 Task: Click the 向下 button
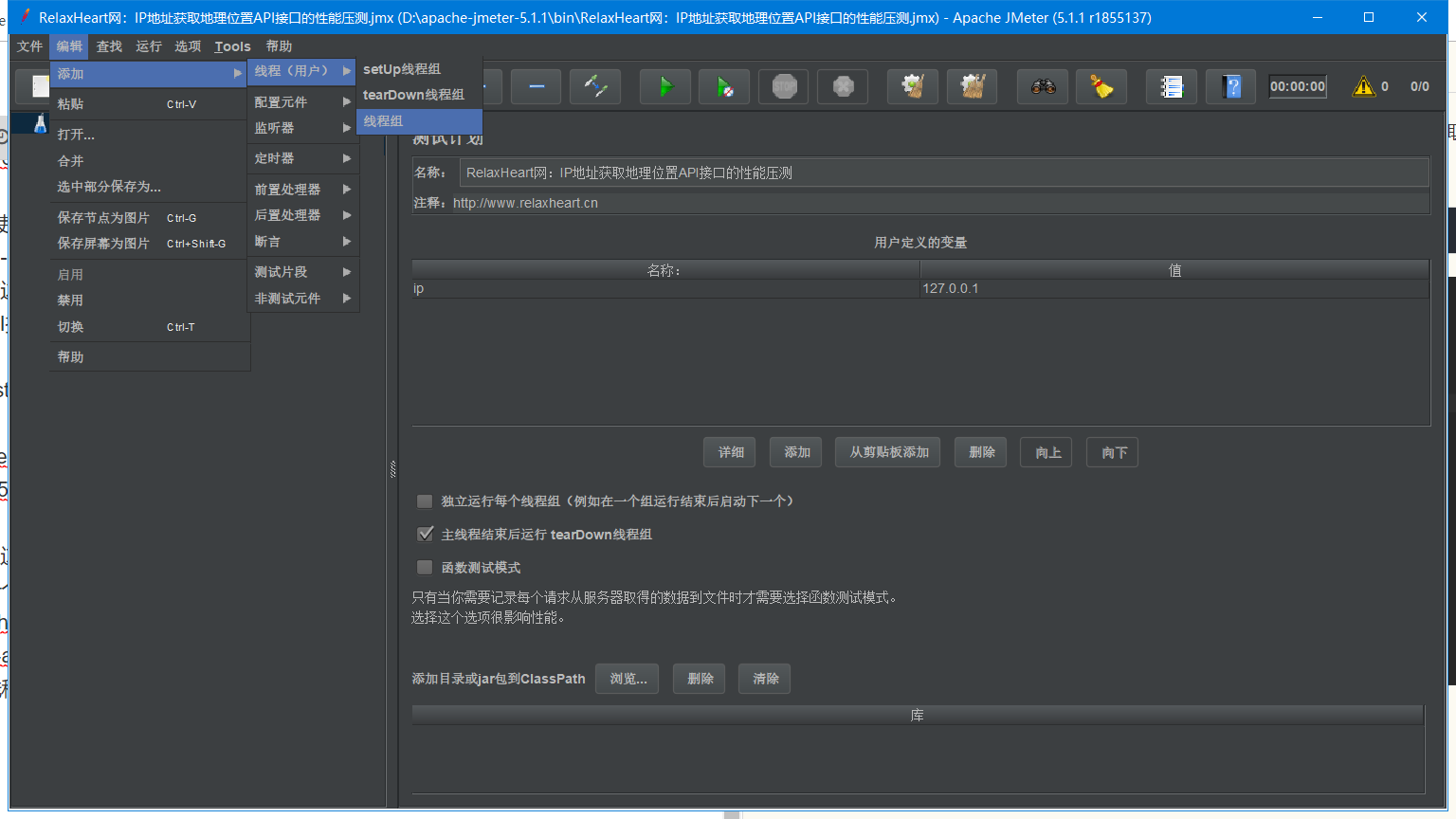coord(1113,452)
